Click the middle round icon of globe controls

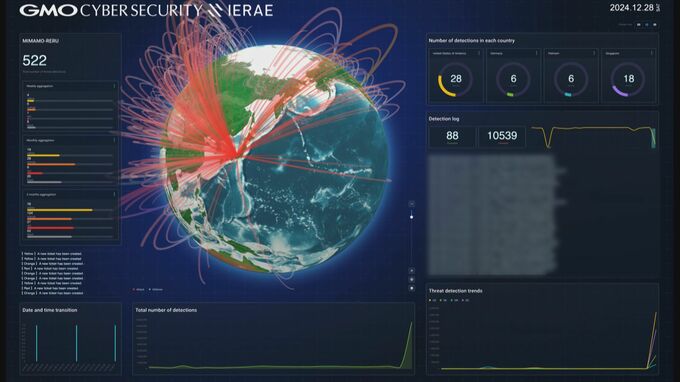(412, 280)
